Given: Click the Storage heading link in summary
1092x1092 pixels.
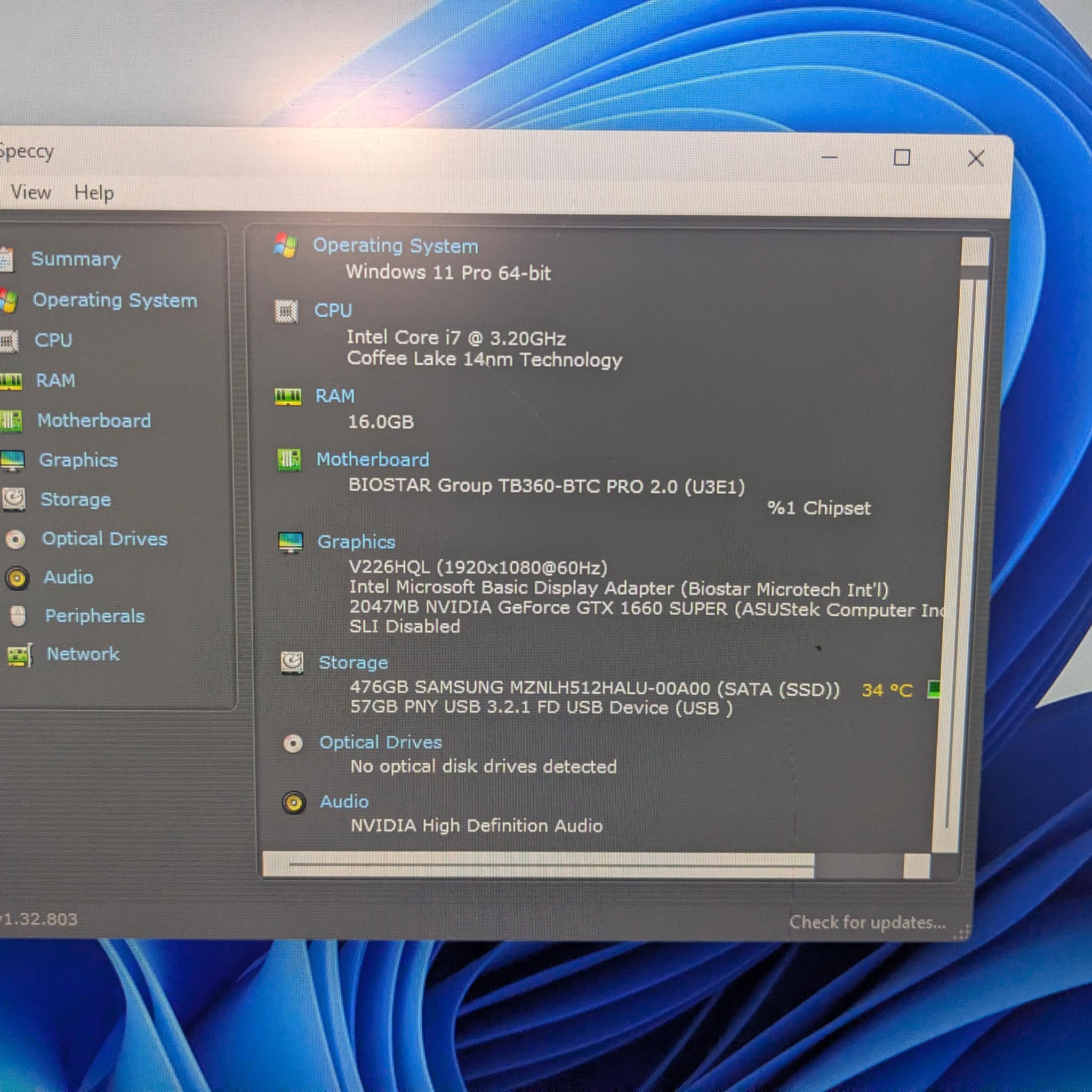Looking at the screenshot, I should click(x=354, y=662).
